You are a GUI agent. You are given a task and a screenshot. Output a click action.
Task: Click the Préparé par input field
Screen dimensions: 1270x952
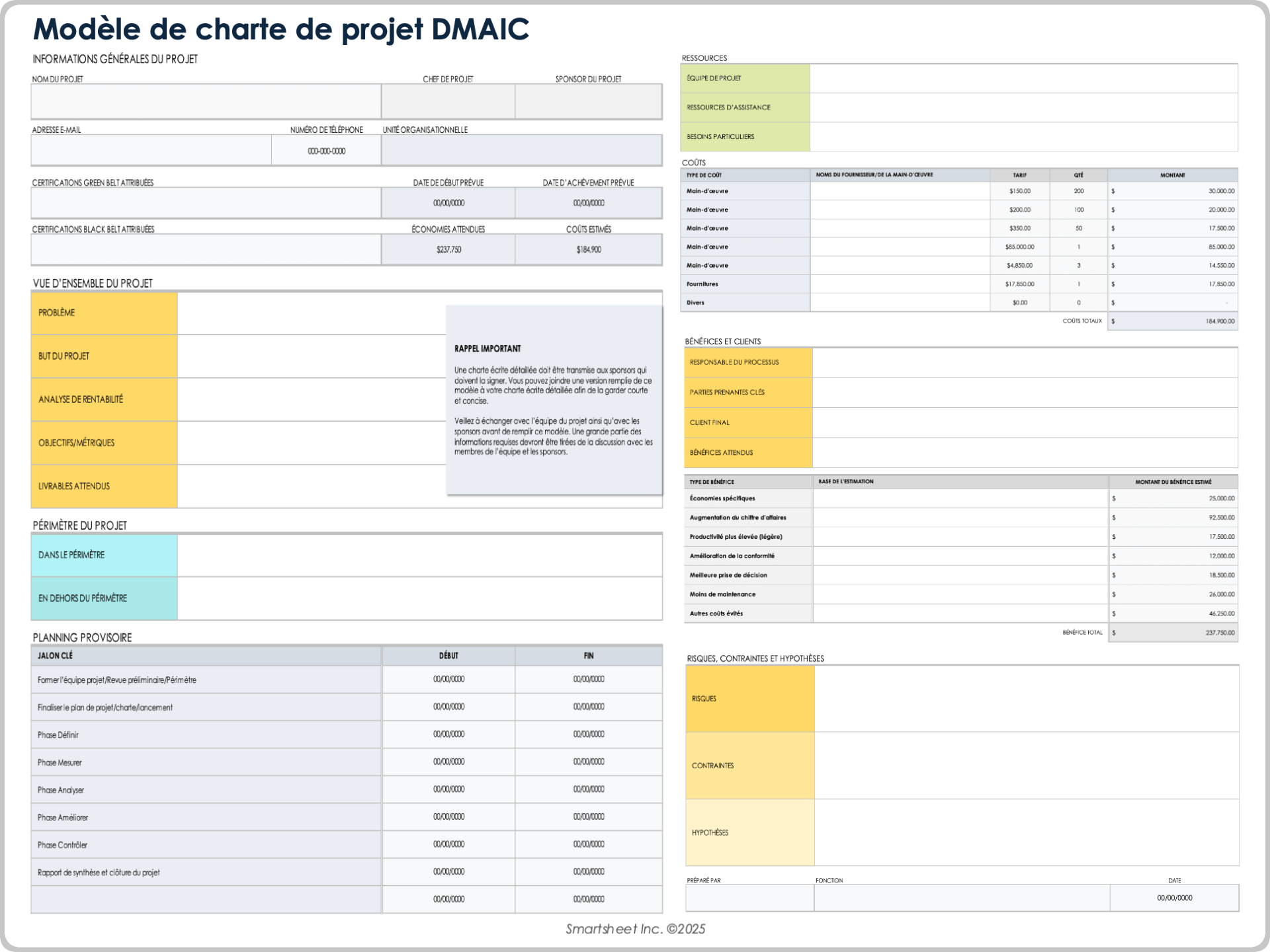(750, 898)
